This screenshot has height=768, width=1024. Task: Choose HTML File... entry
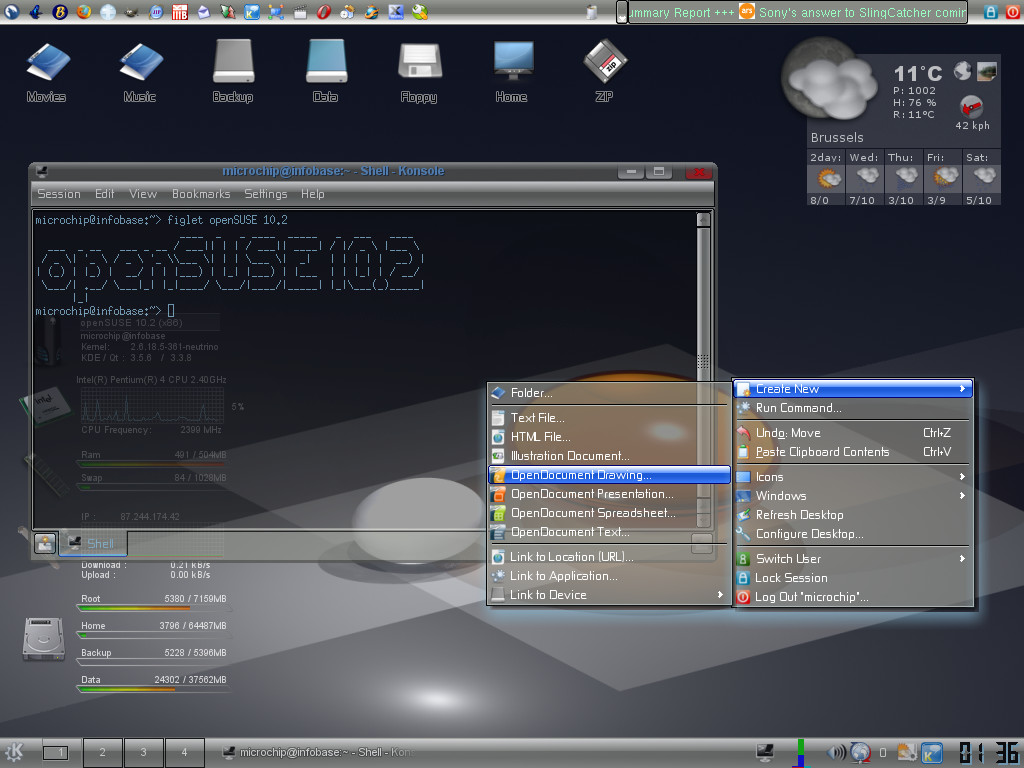tap(609, 437)
